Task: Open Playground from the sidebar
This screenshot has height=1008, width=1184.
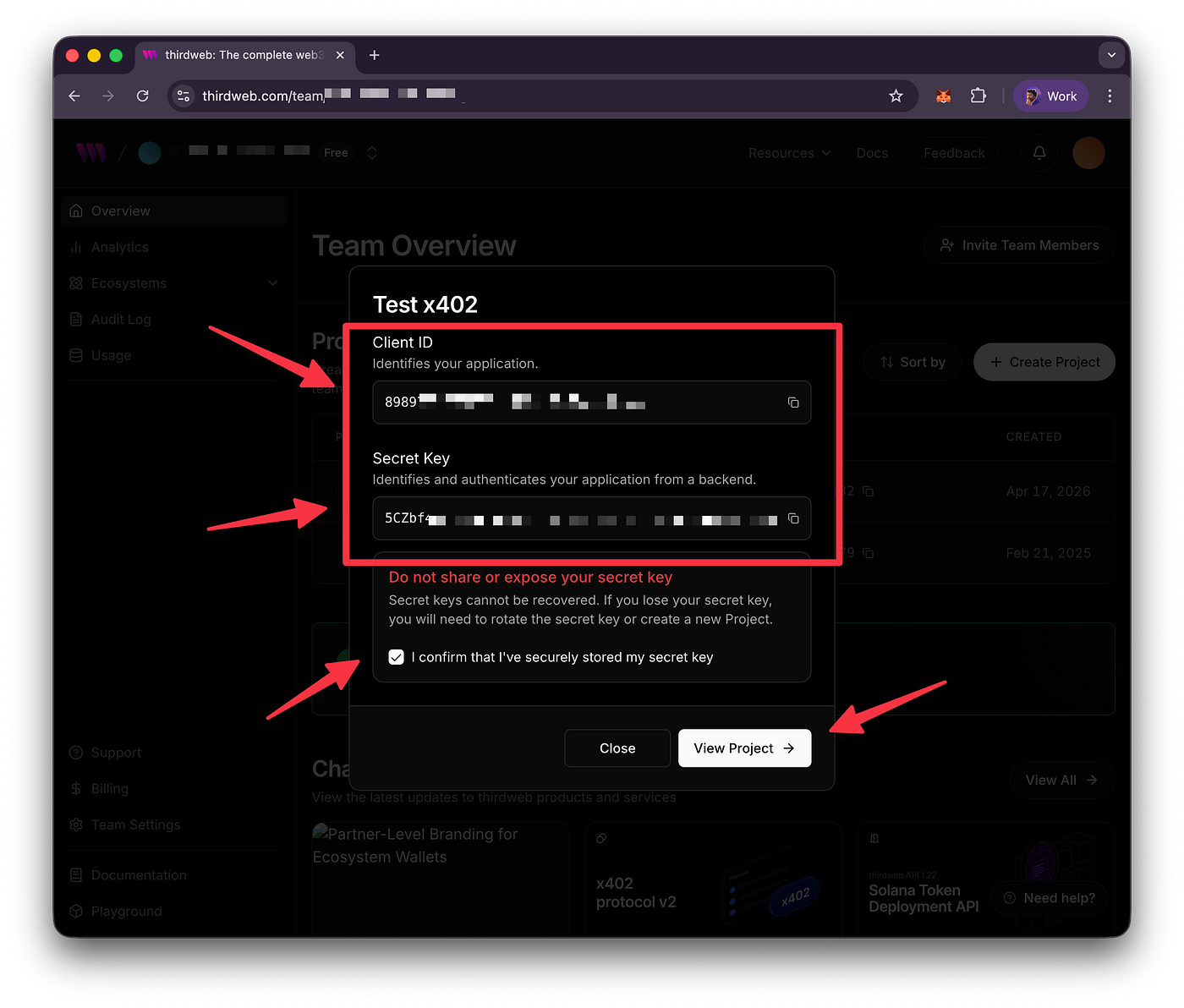Action: (174, 911)
